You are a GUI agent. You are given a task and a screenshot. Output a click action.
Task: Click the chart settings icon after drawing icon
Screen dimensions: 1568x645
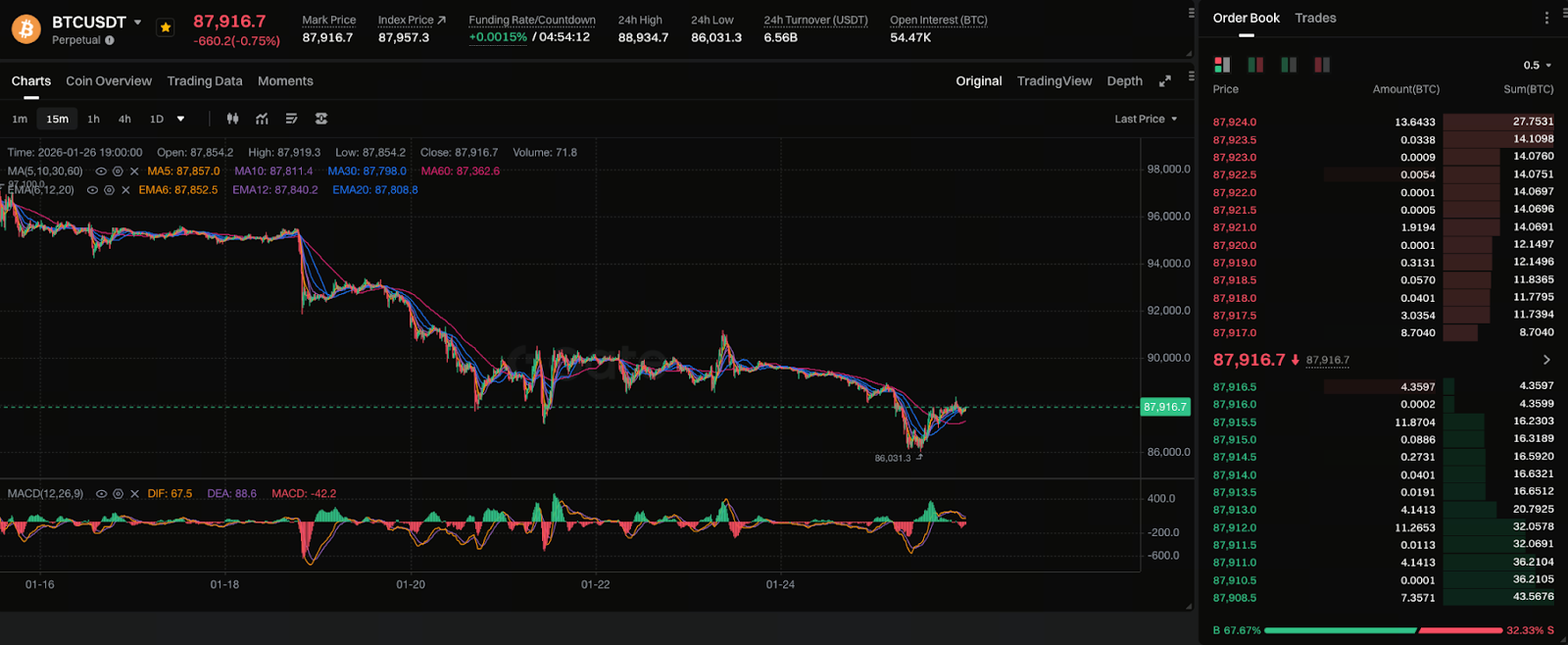tap(321, 119)
